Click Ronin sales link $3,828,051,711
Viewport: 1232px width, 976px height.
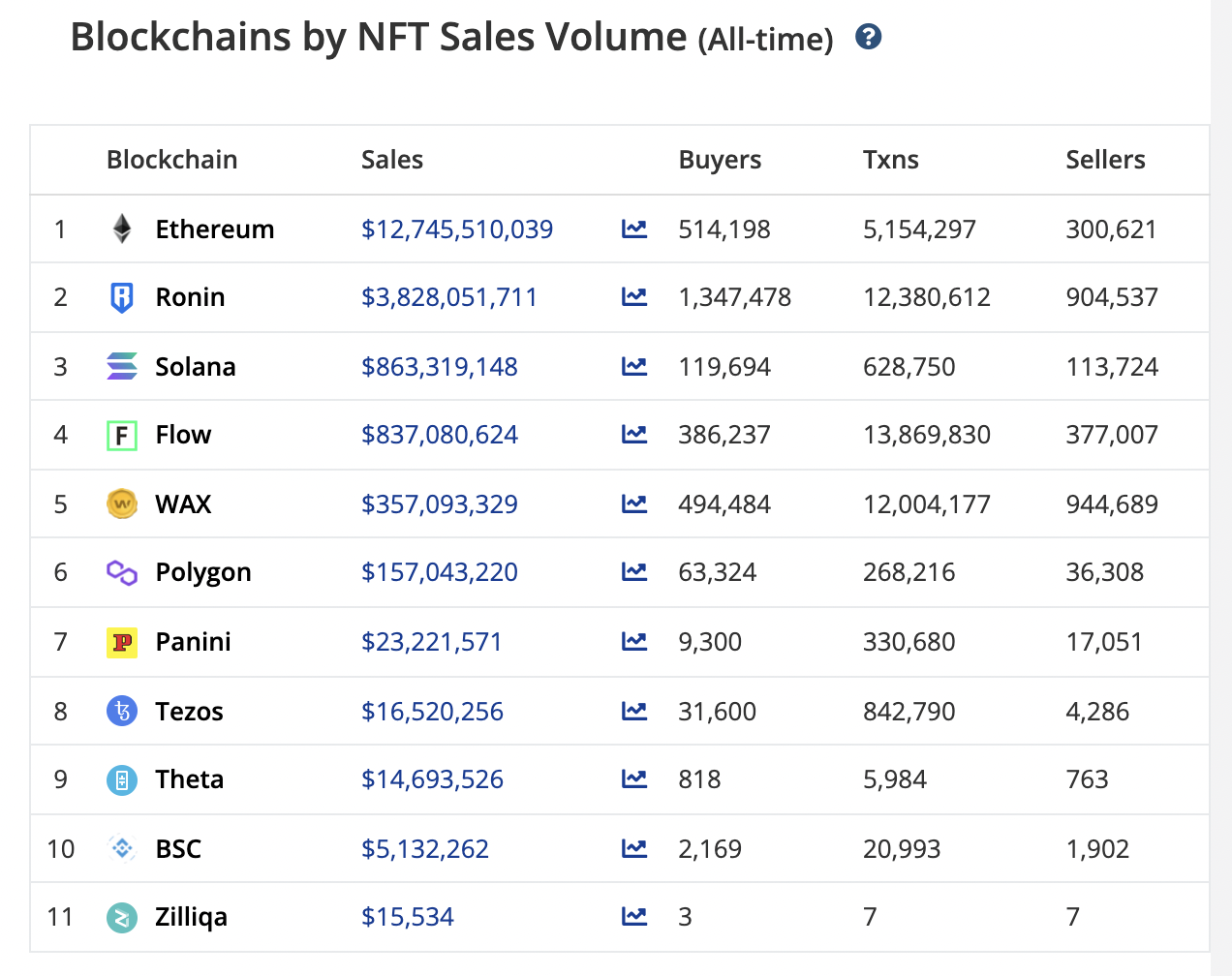[449, 297]
